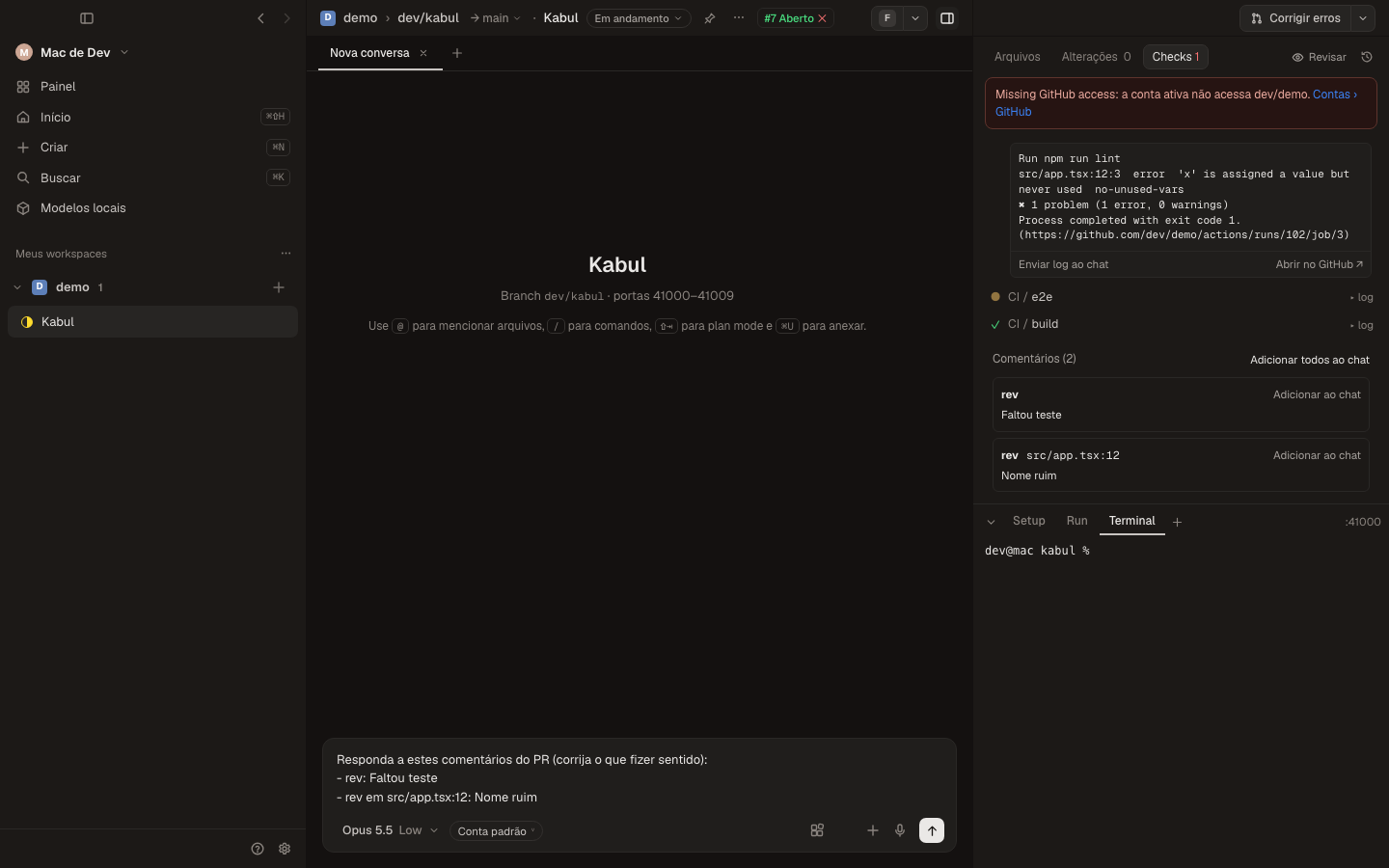Screen dimensions: 1389x868
Task: Add the Nome ruim comment to chat
Action: pyautogui.click(x=1317, y=455)
